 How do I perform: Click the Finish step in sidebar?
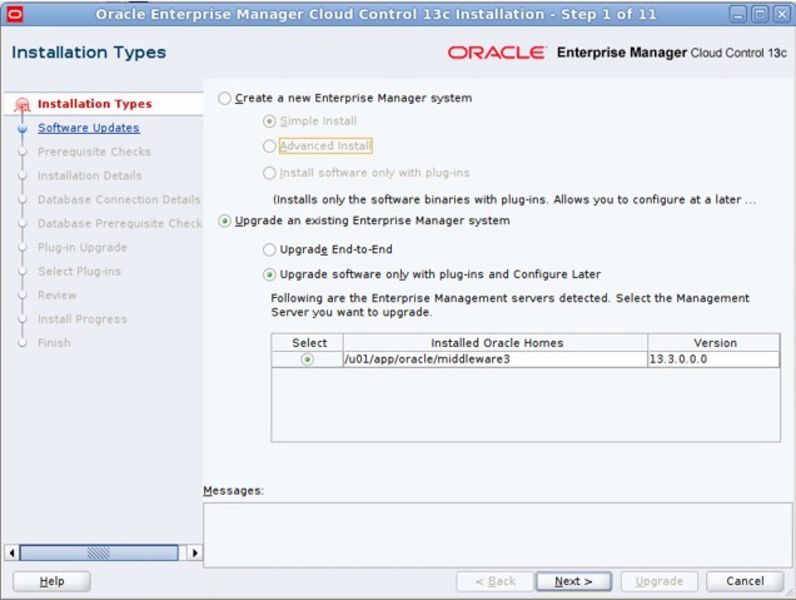[x=54, y=343]
